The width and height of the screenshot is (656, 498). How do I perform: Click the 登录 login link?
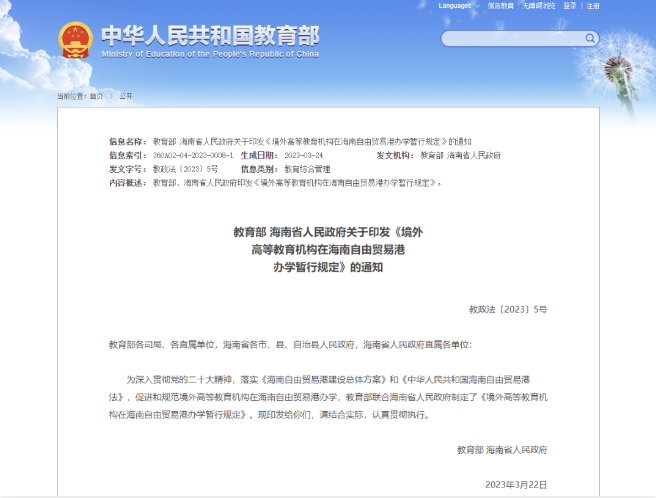570,6
